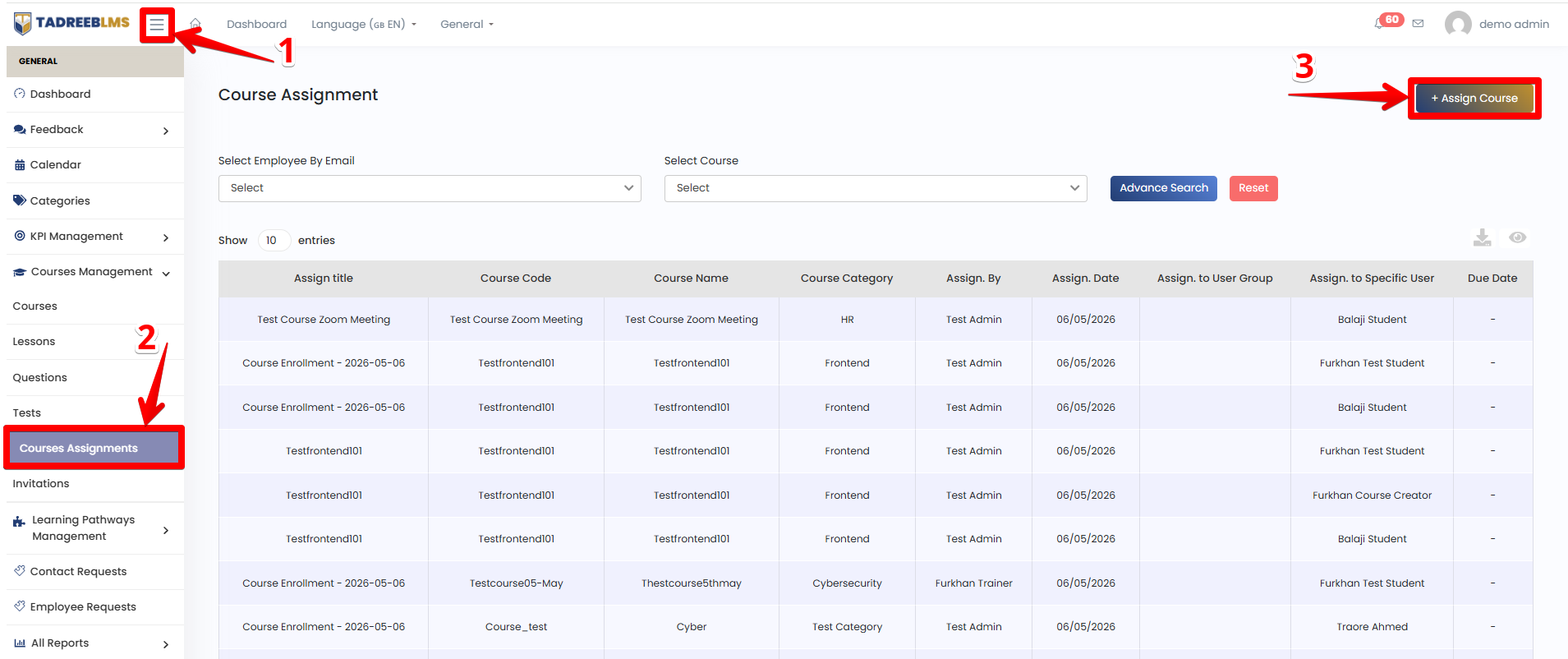The width and height of the screenshot is (1568, 659).
Task: Click the Furkhan Trainer cell
Action: click(x=973, y=583)
